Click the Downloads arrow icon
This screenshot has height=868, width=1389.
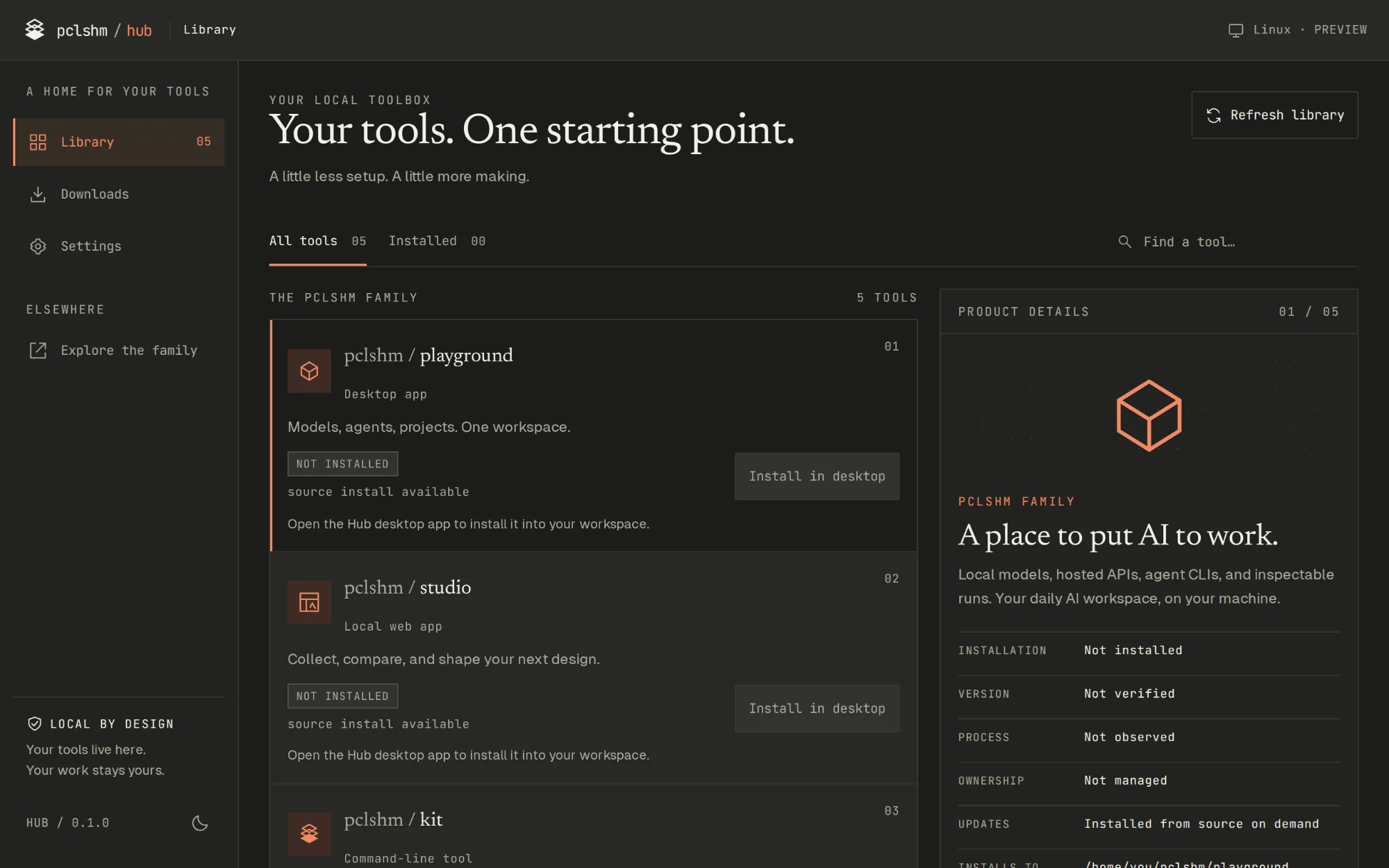(x=38, y=194)
